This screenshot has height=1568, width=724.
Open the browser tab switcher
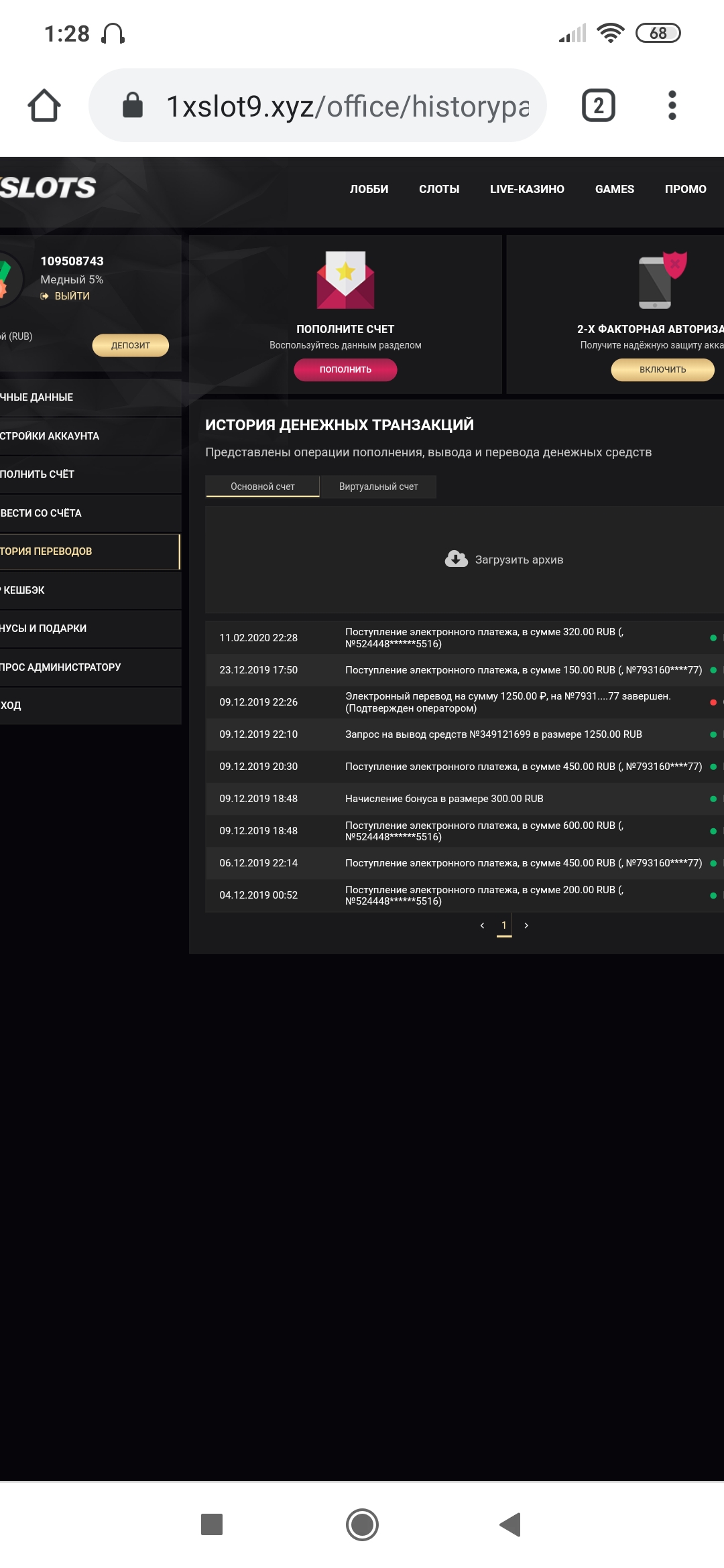click(x=598, y=106)
